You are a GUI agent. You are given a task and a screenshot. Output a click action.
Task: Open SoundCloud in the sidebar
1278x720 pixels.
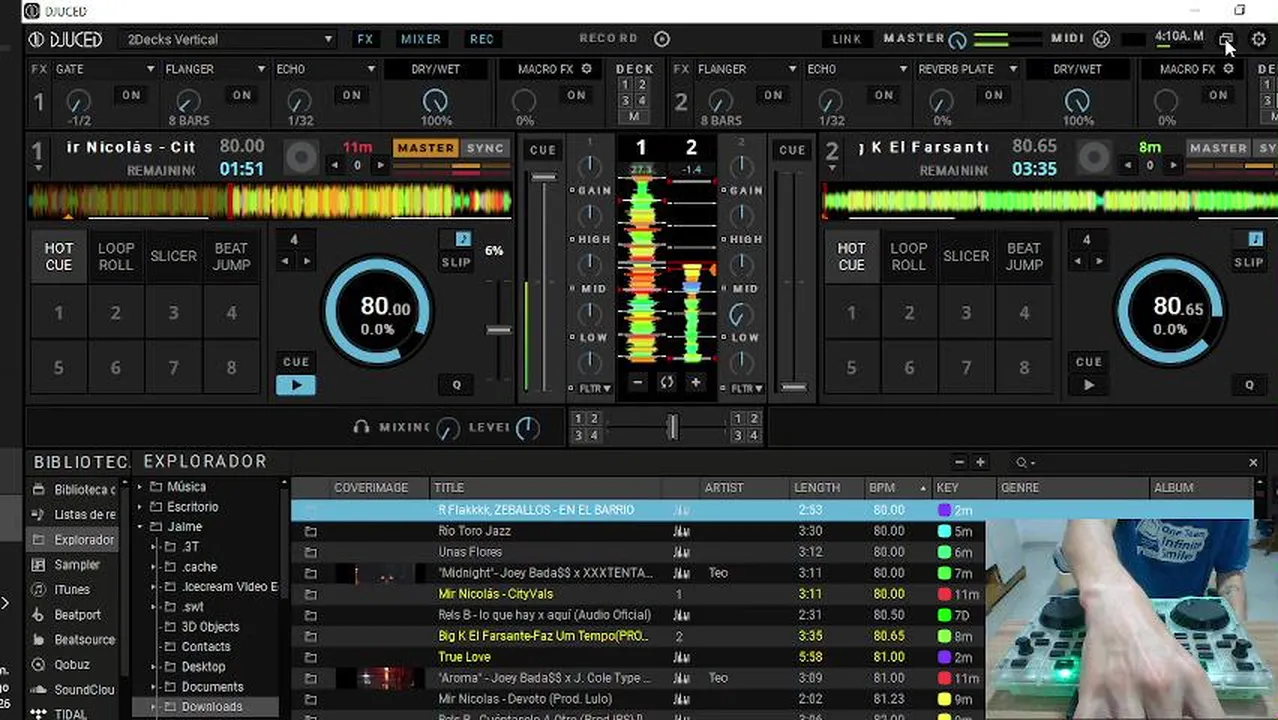(74, 689)
